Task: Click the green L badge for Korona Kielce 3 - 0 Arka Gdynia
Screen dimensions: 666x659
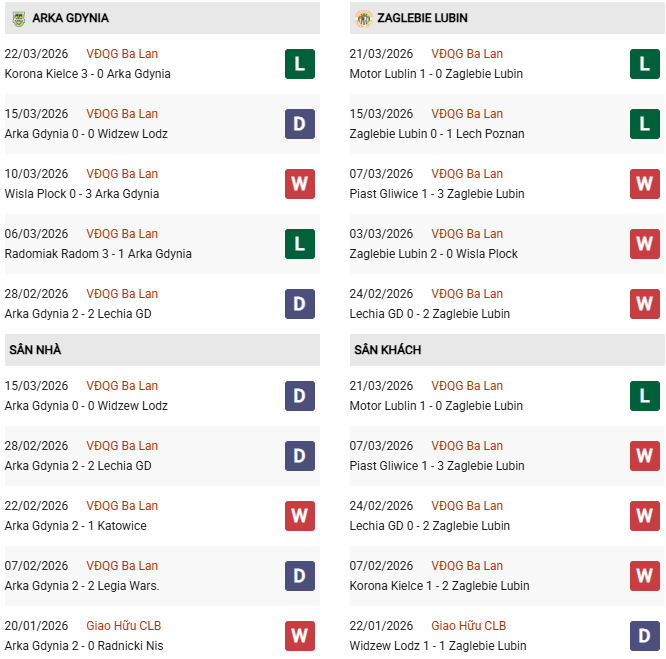Action: (x=299, y=64)
